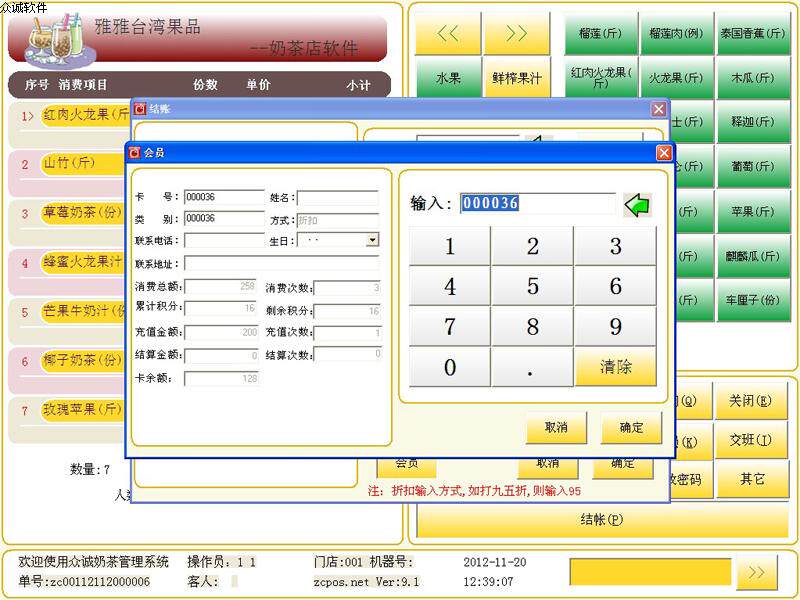Click the 交班(J) shift handover button
Viewport: 800px width, 600px height.
pos(750,440)
